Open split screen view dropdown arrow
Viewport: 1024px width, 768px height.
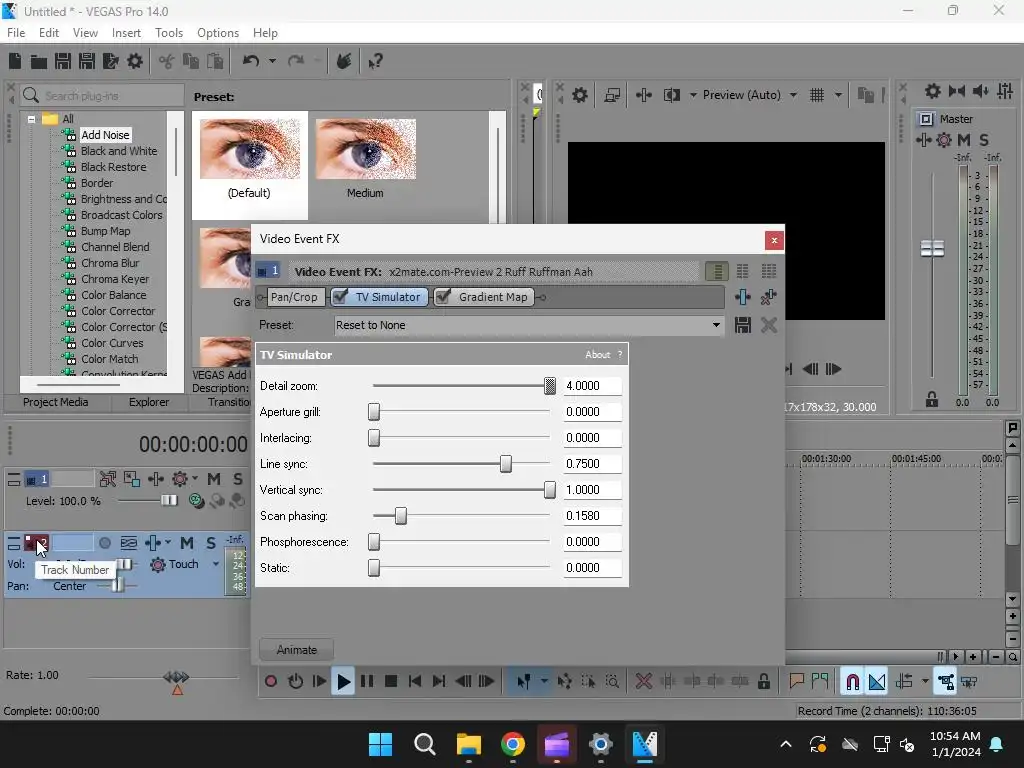693,95
